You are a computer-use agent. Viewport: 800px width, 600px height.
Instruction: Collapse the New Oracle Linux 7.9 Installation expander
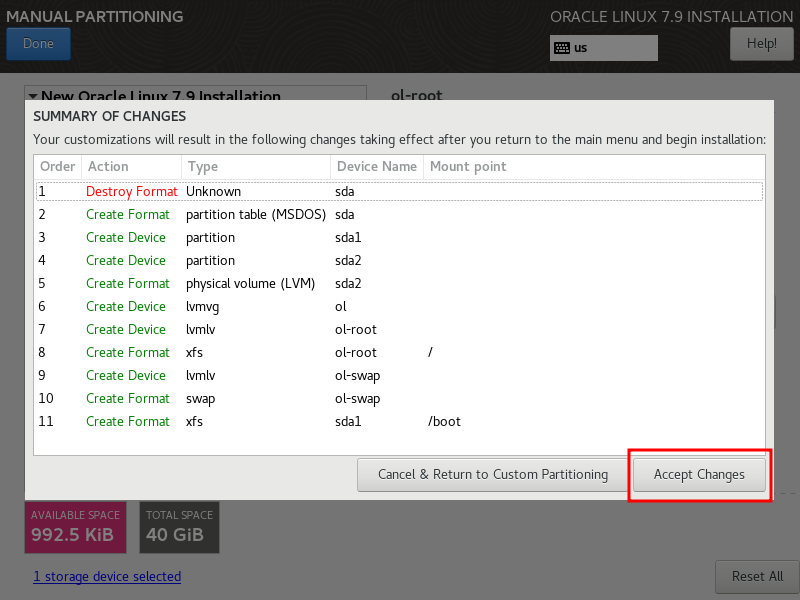33,96
